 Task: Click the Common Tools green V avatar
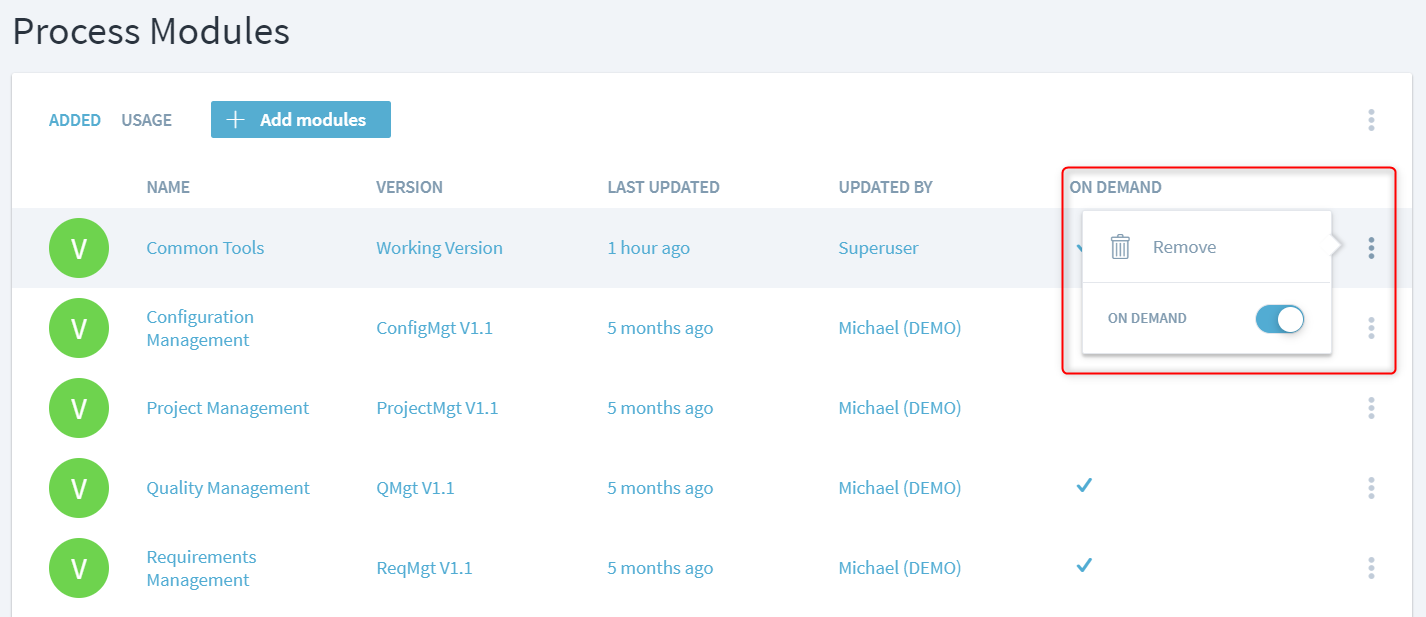(78, 248)
